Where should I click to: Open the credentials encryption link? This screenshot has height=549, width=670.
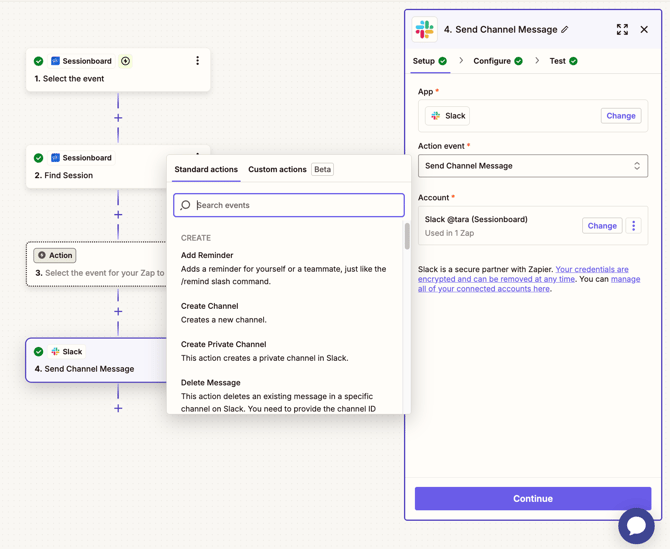(x=523, y=274)
